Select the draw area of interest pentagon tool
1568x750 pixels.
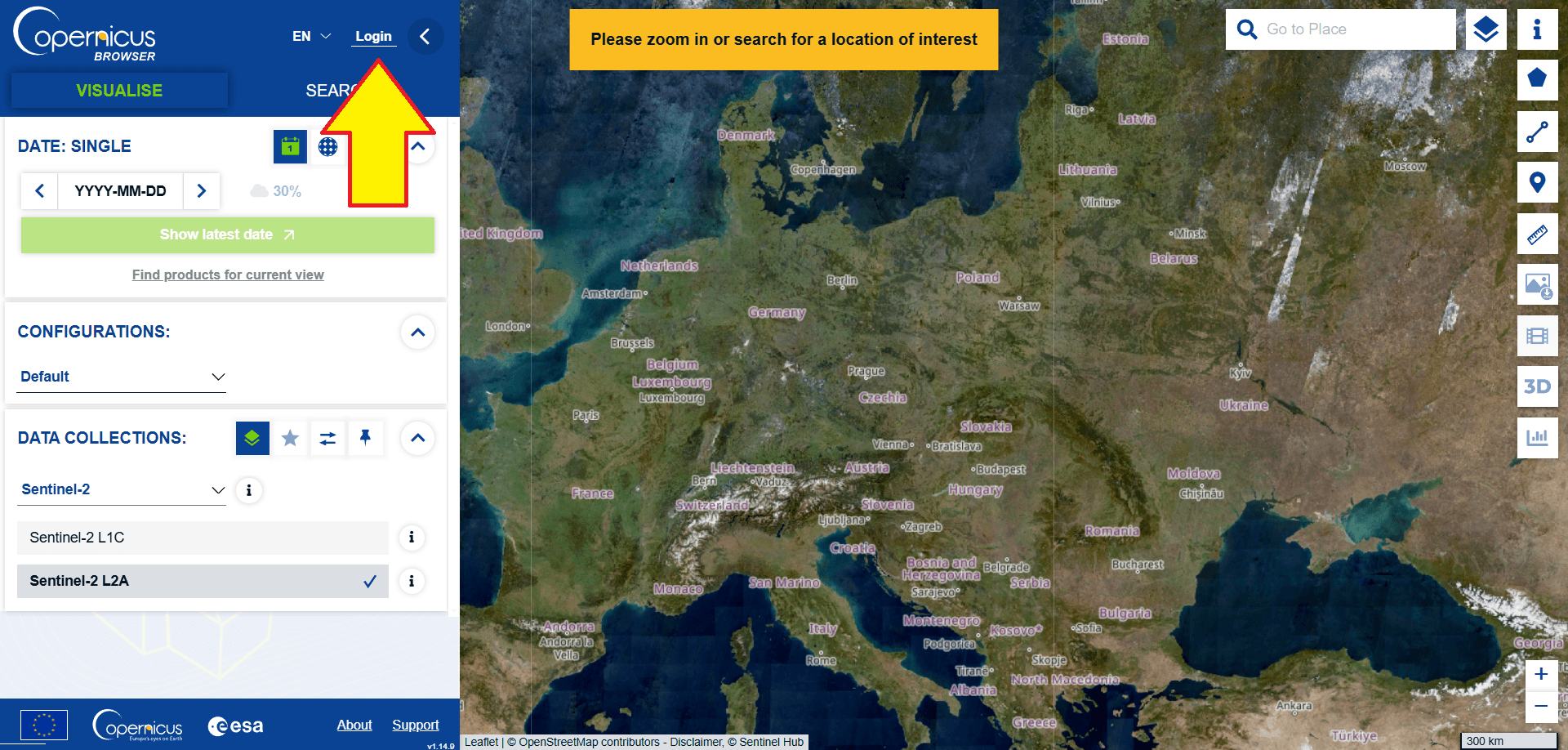[1537, 79]
